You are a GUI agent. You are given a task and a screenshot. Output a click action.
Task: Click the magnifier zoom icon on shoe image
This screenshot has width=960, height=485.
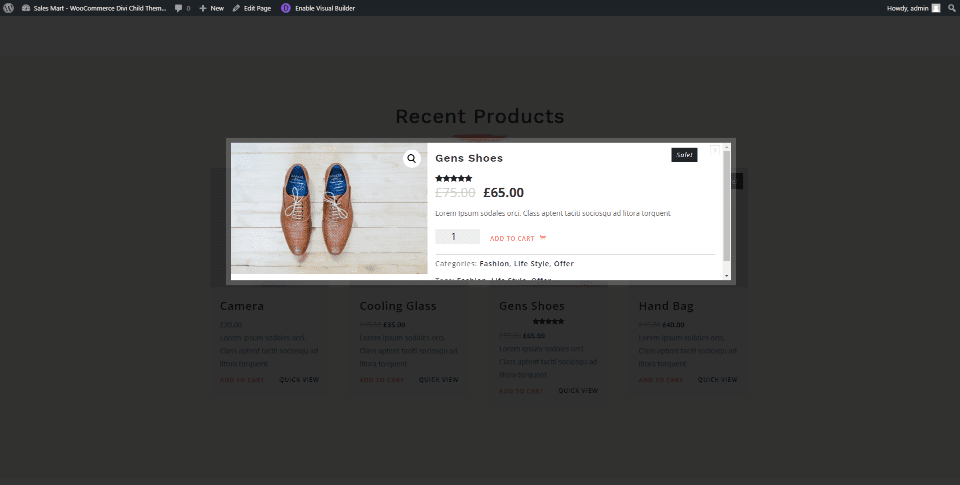tap(412, 159)
